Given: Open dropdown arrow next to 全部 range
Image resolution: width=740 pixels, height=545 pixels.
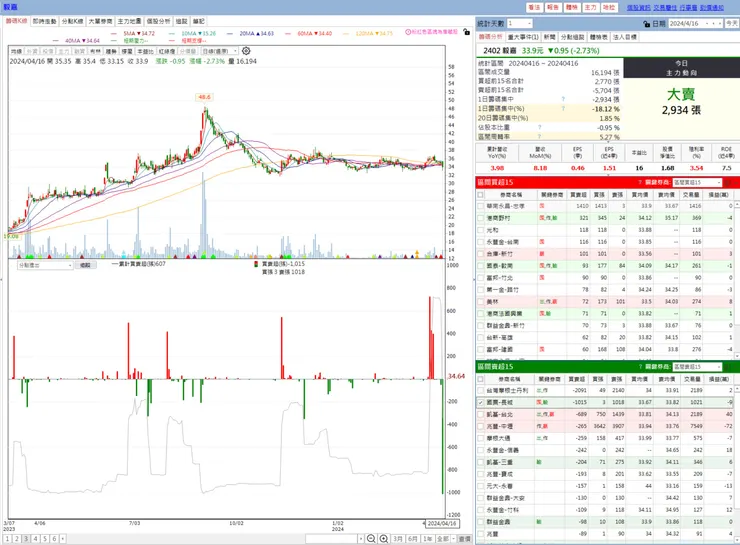Looking at the screenshot, I should click(x=454, y=538).
